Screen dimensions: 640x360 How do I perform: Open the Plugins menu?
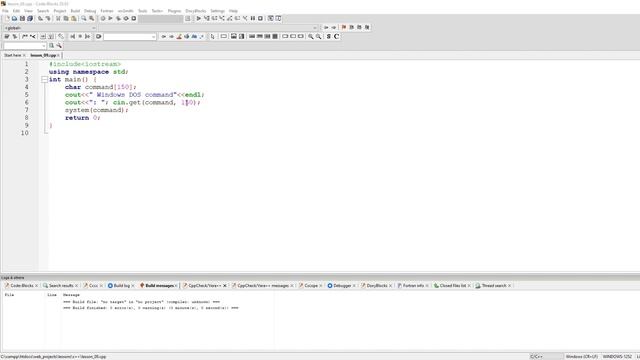[175, 11]
